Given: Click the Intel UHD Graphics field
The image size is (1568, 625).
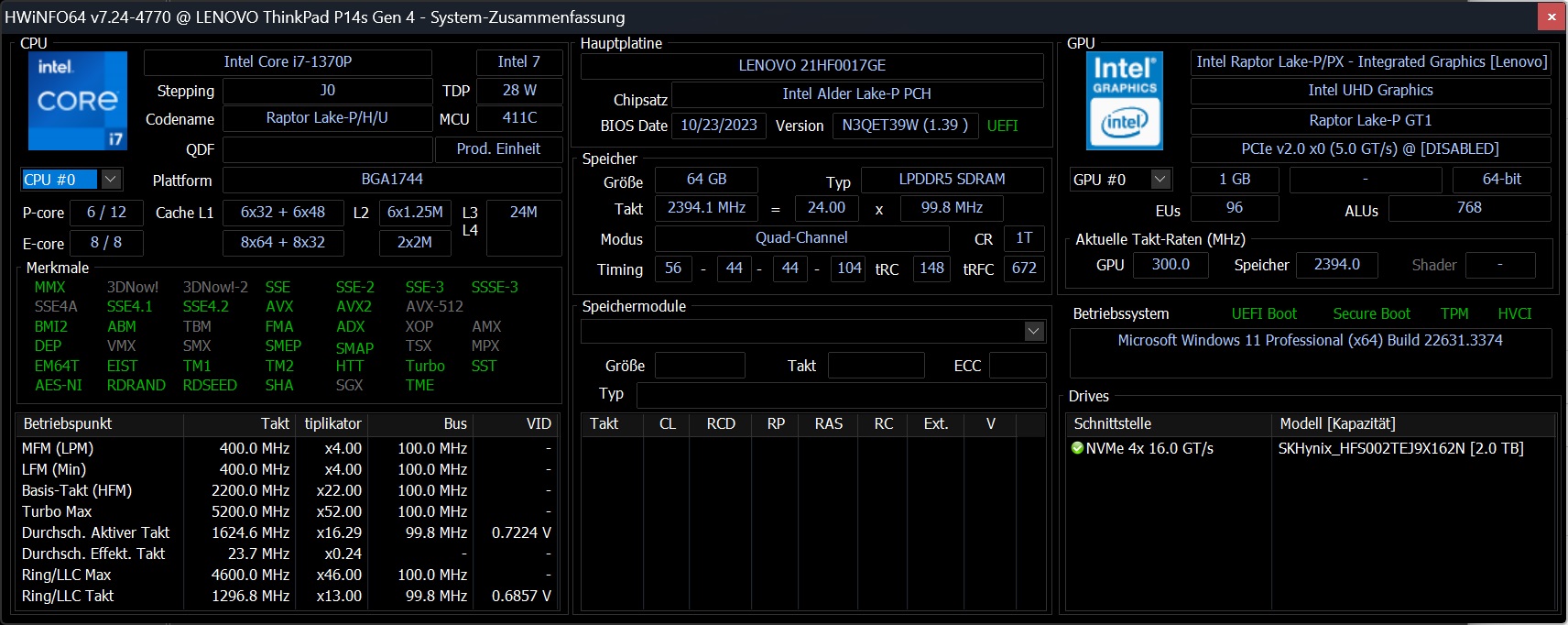Looking at the screenshot, I should (x=1371, y=91).
